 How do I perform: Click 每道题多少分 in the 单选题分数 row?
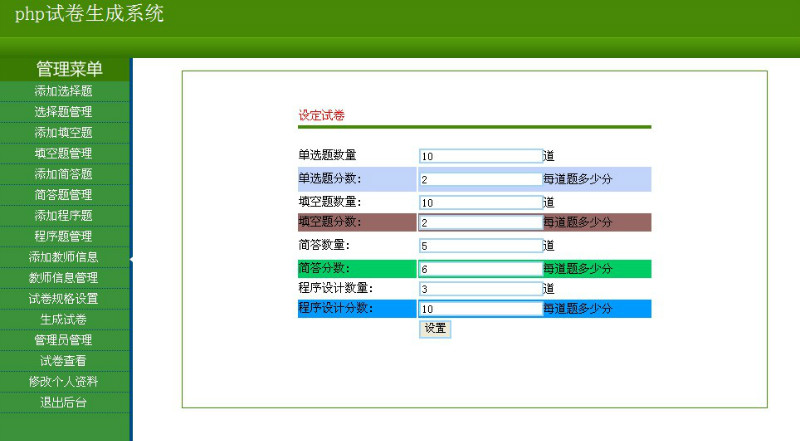pos(578,179)
